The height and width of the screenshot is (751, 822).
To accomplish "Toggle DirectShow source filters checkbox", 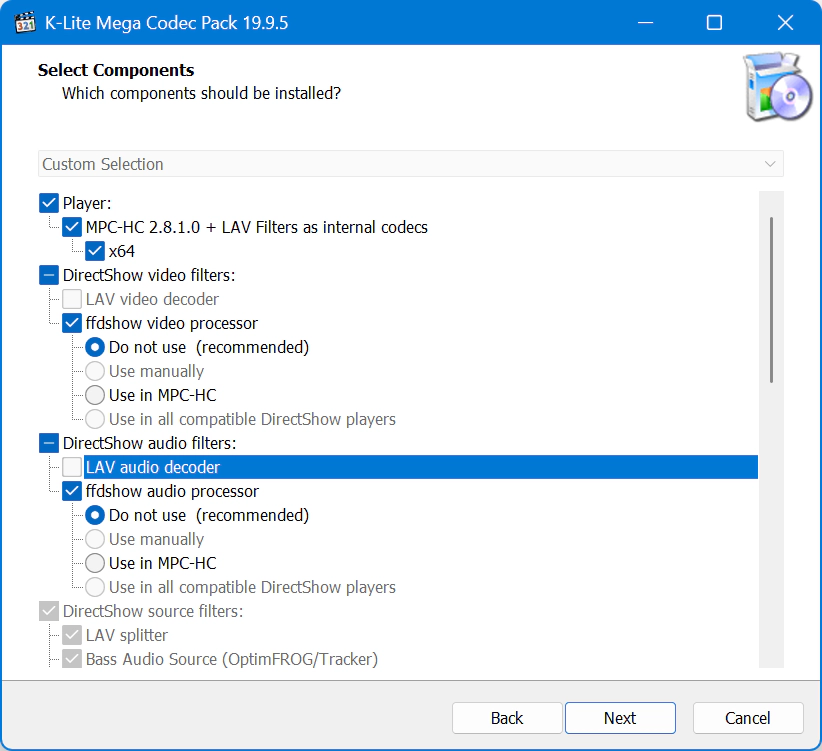I will point(49,612).
